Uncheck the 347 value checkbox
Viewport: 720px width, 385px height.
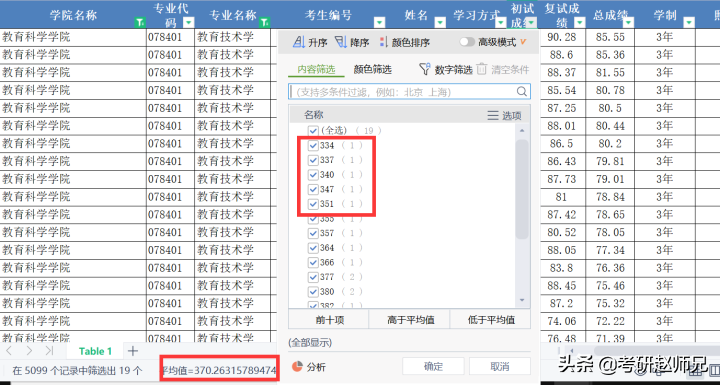[314, 189]
